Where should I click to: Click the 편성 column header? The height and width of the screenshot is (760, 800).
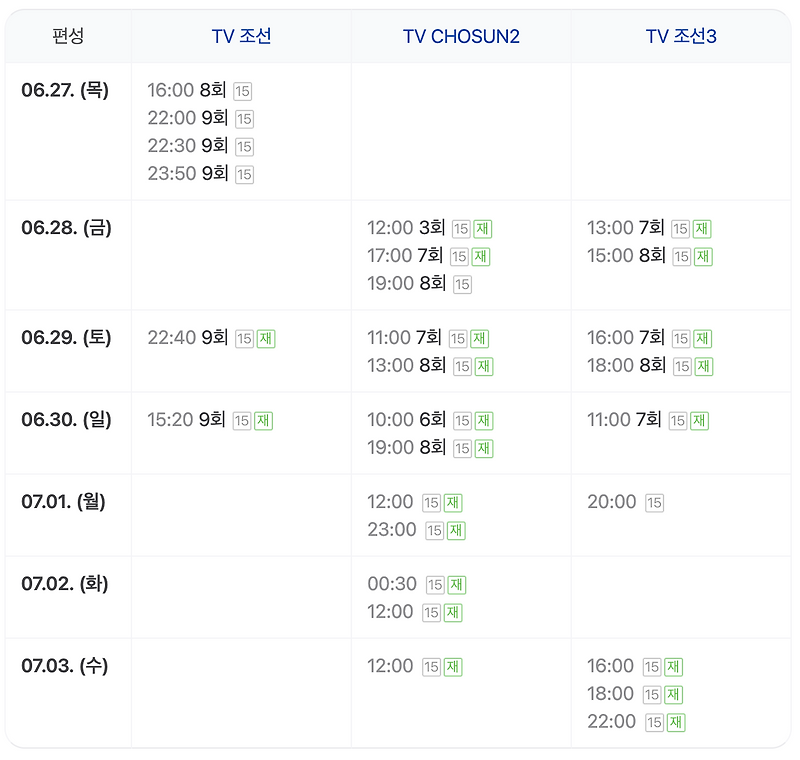click(68, 37)
